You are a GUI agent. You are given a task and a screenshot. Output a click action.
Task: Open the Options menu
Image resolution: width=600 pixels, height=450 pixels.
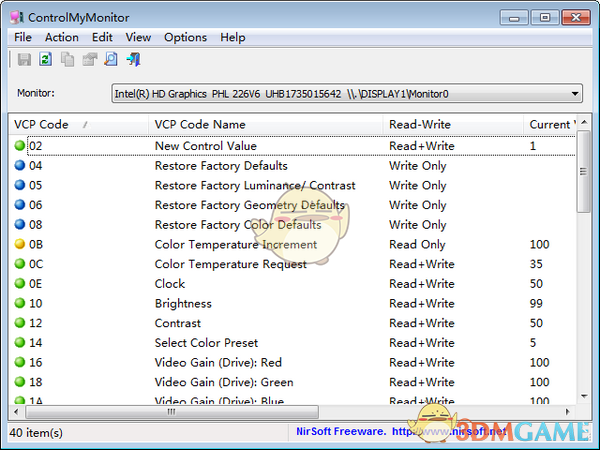(x=185, y=37)
